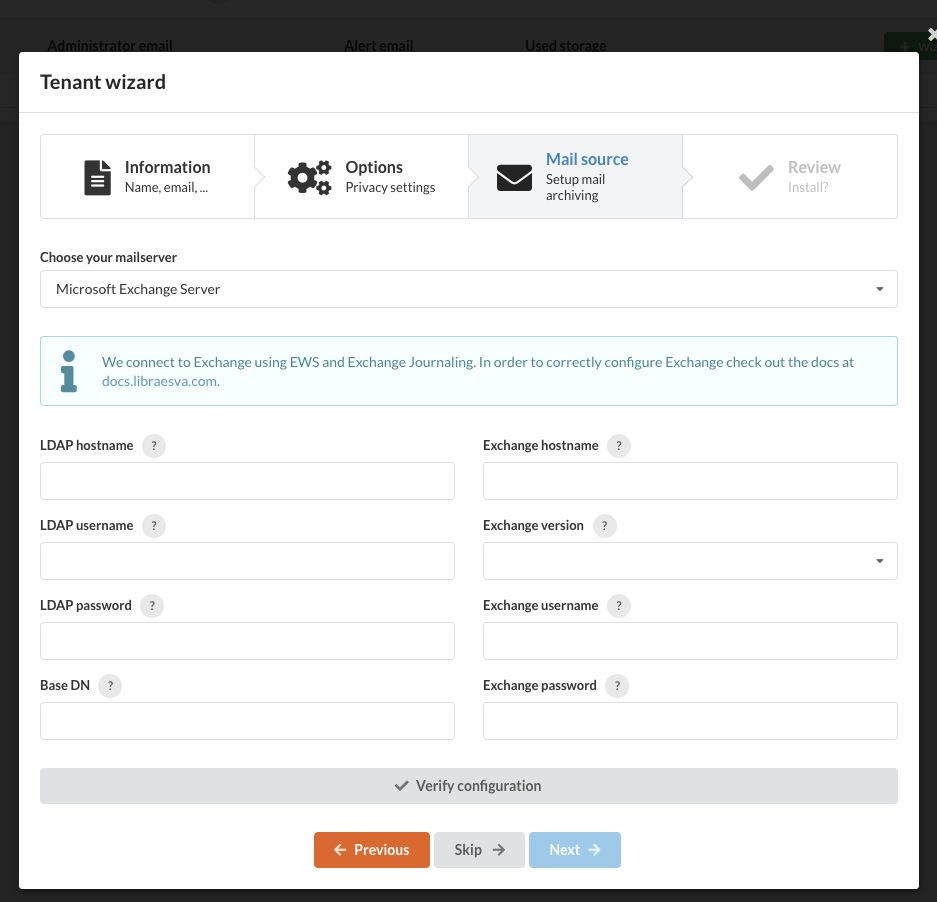Go to the Information wizard step
This screenshot has width=937, height=902.
[x=148, y=176]
